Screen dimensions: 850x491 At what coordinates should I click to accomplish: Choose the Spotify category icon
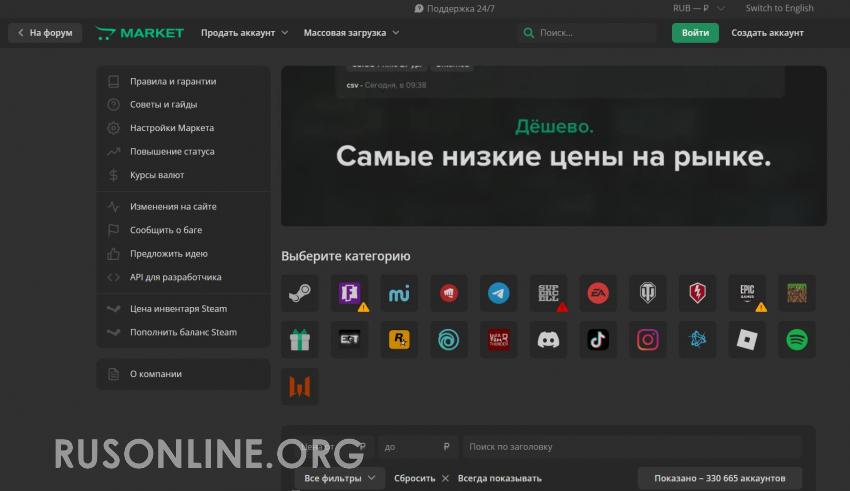[x=797, y=340]
